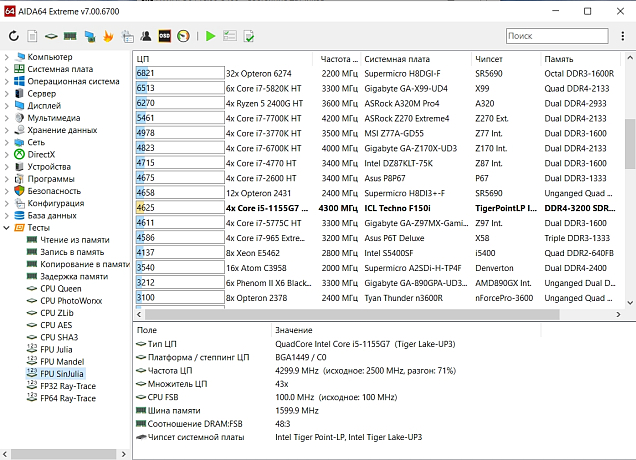Click the Чипсет column header
Screen dimensions: 636x460
tap(490, 58)
